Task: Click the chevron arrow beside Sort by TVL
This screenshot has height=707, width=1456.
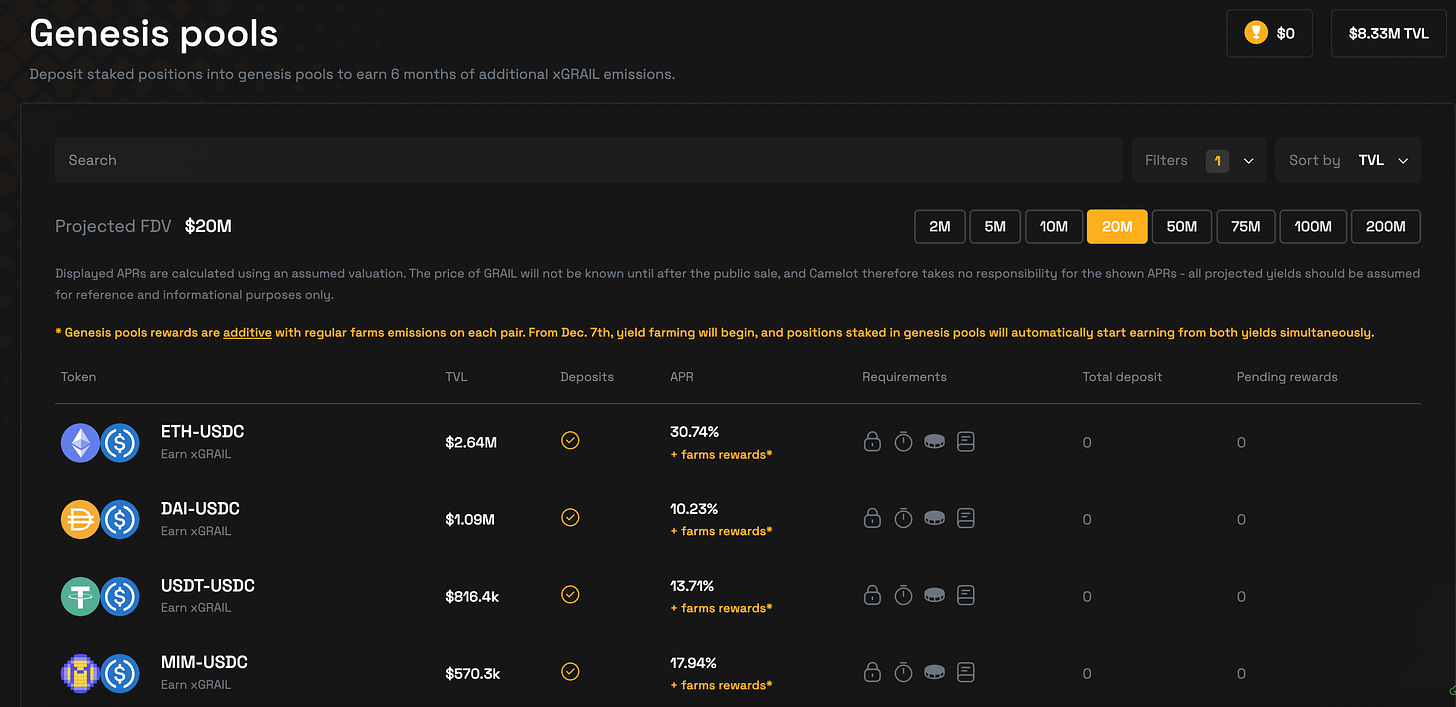Action: [1403, 160]
